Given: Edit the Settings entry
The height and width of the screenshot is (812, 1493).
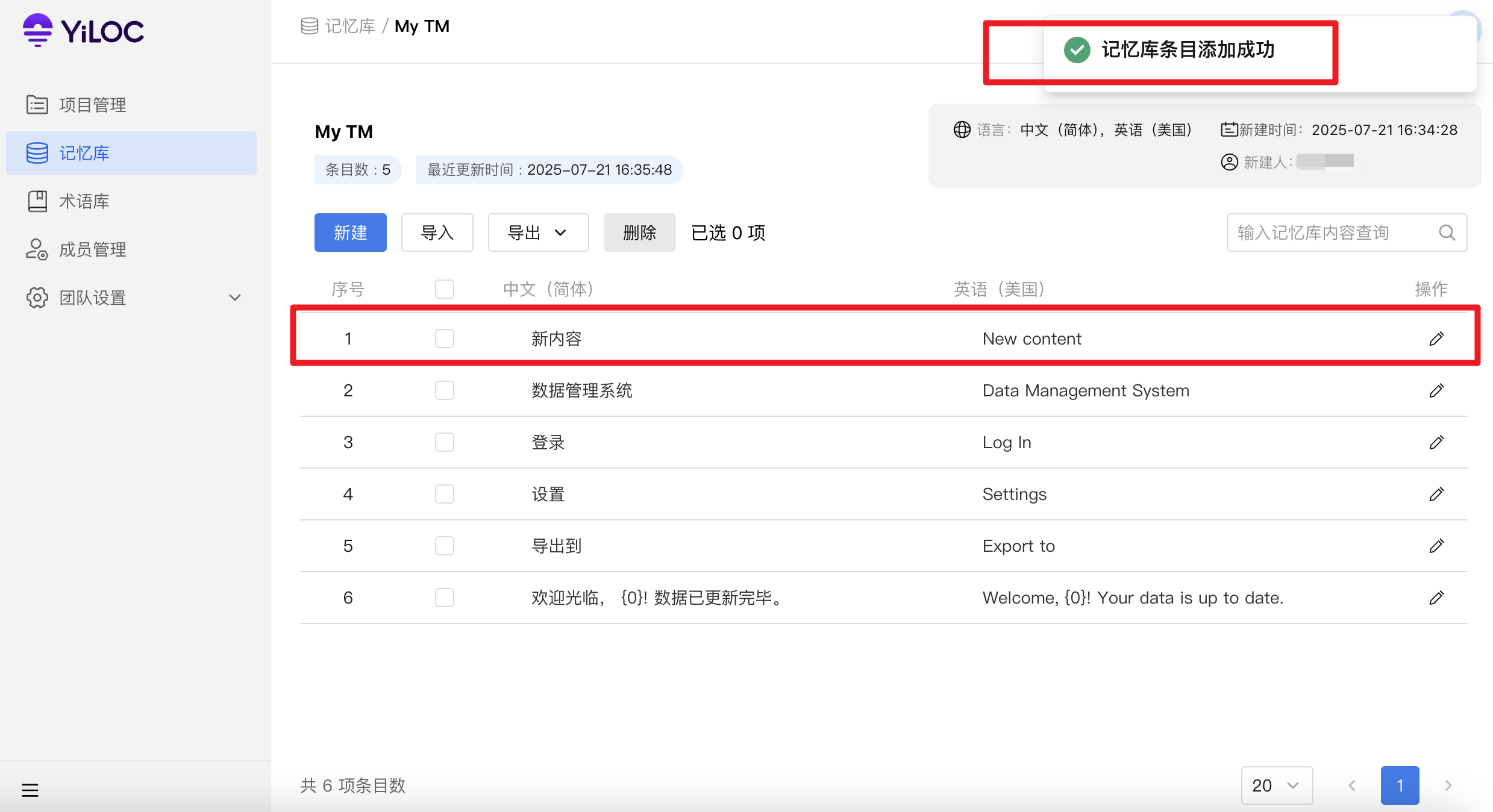Looking at the screenshot, I should pyautogui.click(x=1436, y=494).
